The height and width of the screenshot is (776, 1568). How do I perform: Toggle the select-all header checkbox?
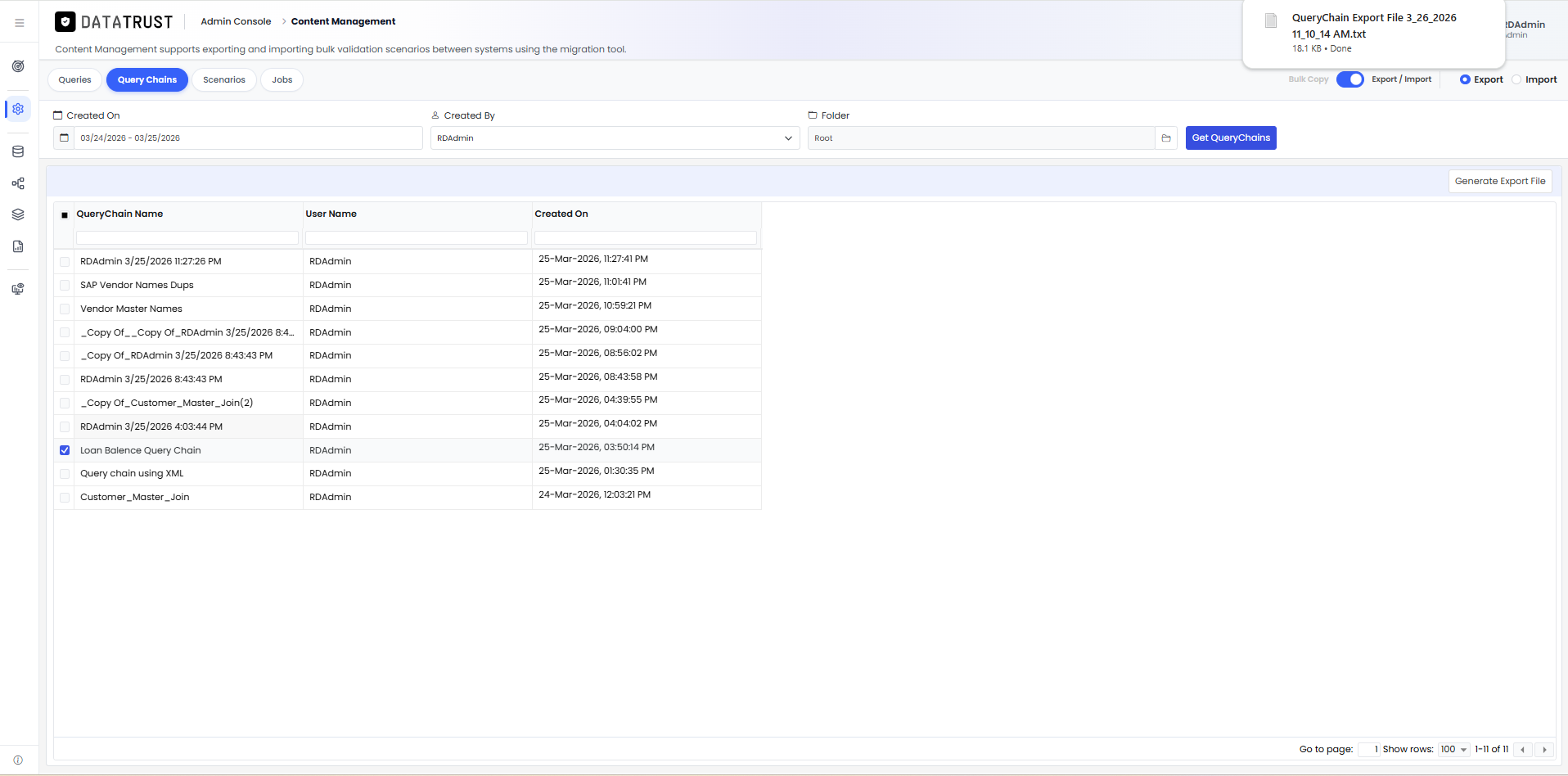tap(65, 215)
